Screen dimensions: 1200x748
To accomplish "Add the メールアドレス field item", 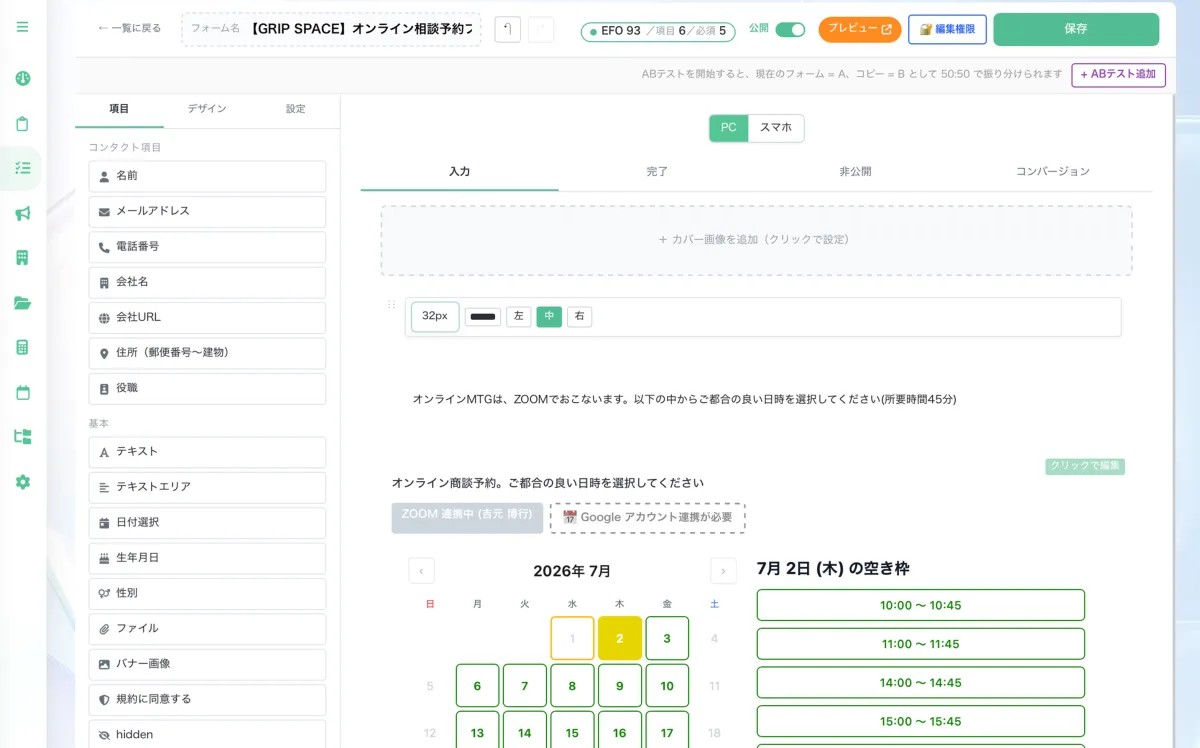I will coord(207,212).
